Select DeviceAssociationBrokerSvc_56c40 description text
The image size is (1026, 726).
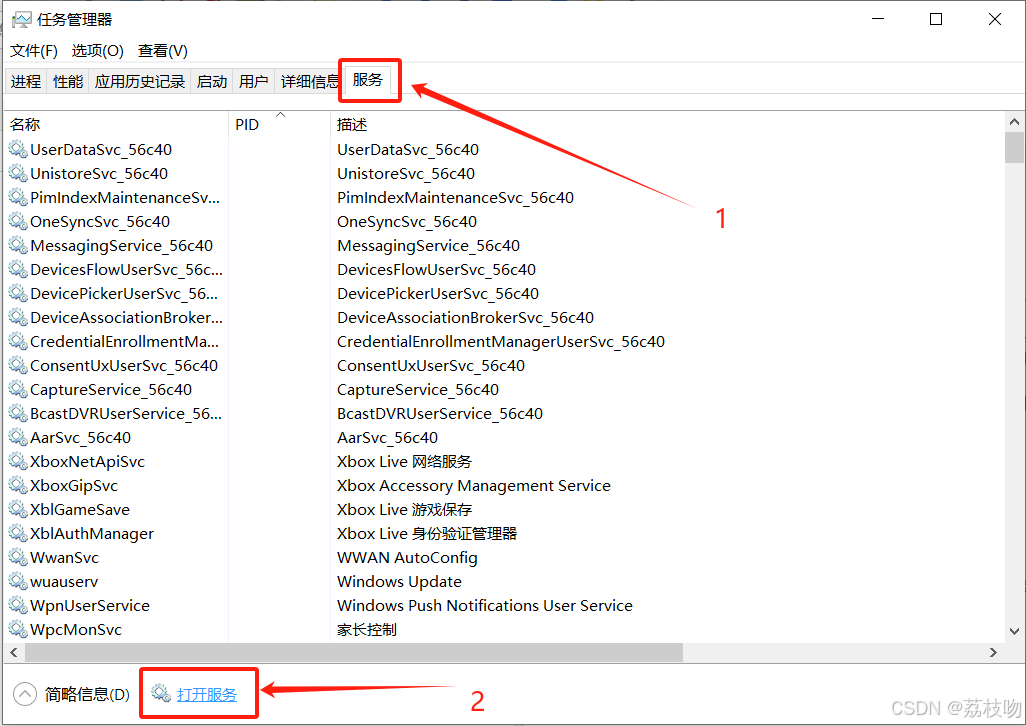pos(465,317)
